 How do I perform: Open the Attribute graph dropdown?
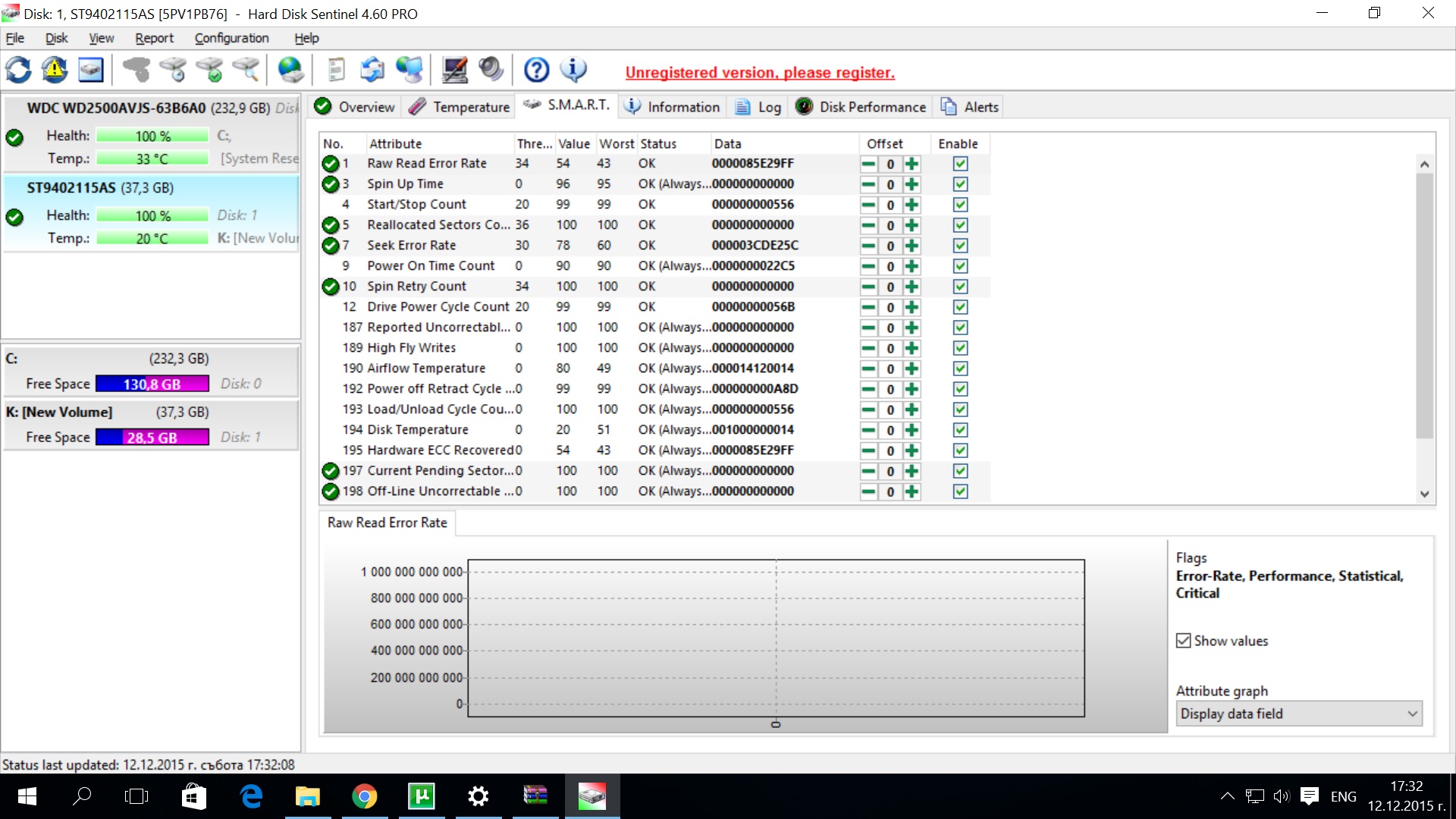[x=1298, y=714]
